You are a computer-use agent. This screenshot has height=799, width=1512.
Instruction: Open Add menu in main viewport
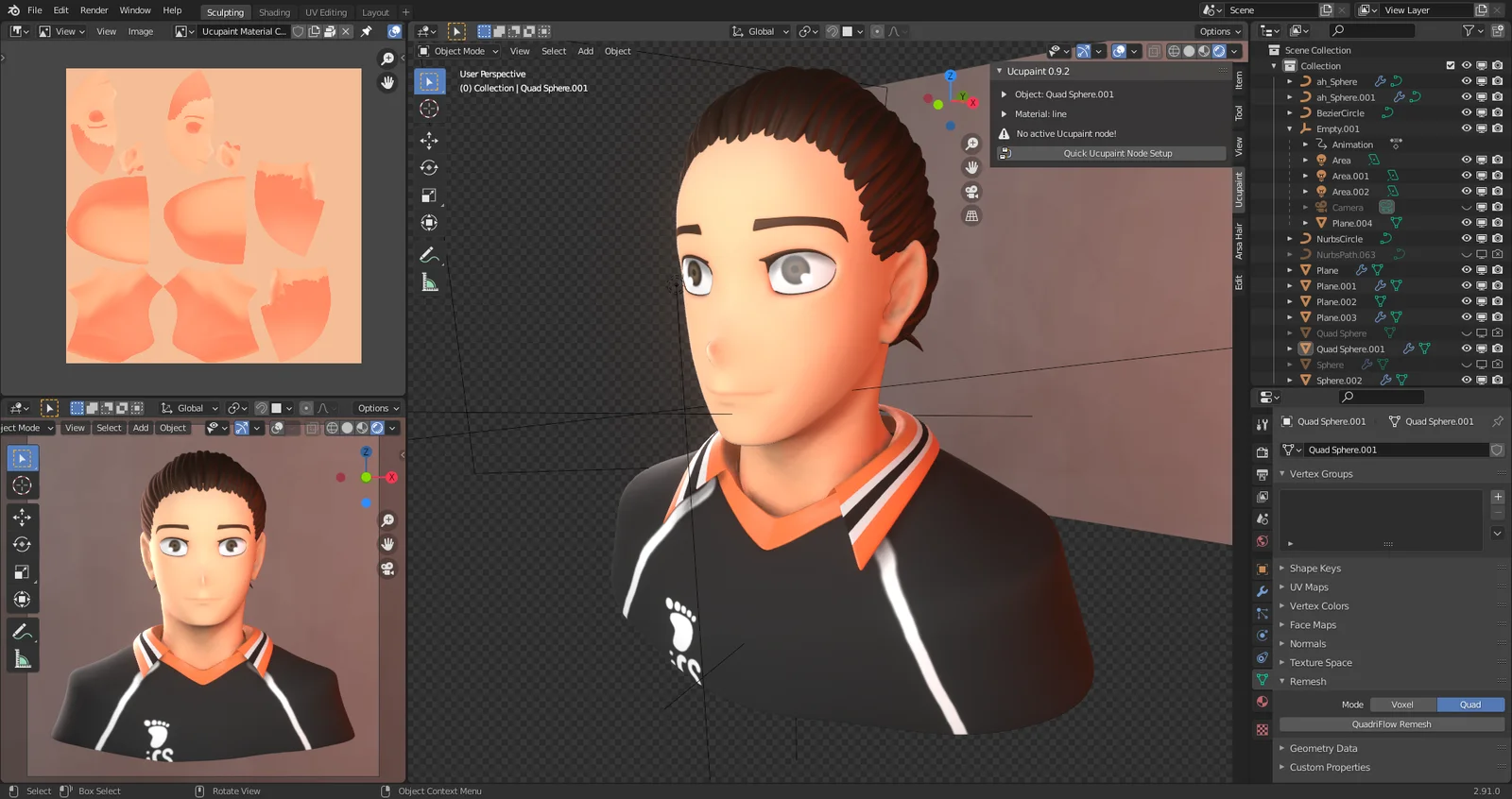tap(586, 51)
